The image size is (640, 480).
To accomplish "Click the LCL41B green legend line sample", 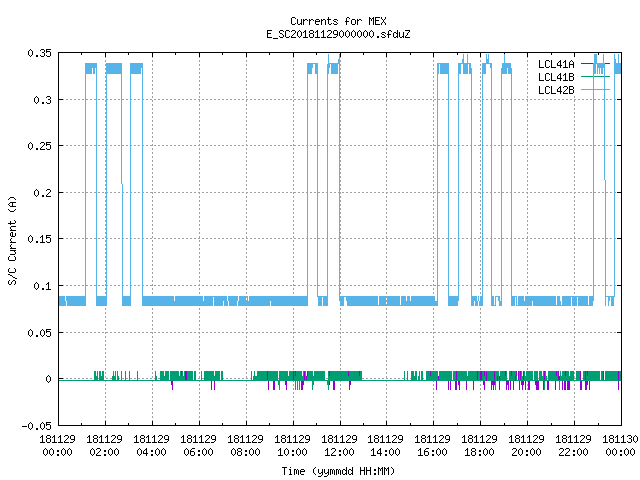I will tap(595, 77).
